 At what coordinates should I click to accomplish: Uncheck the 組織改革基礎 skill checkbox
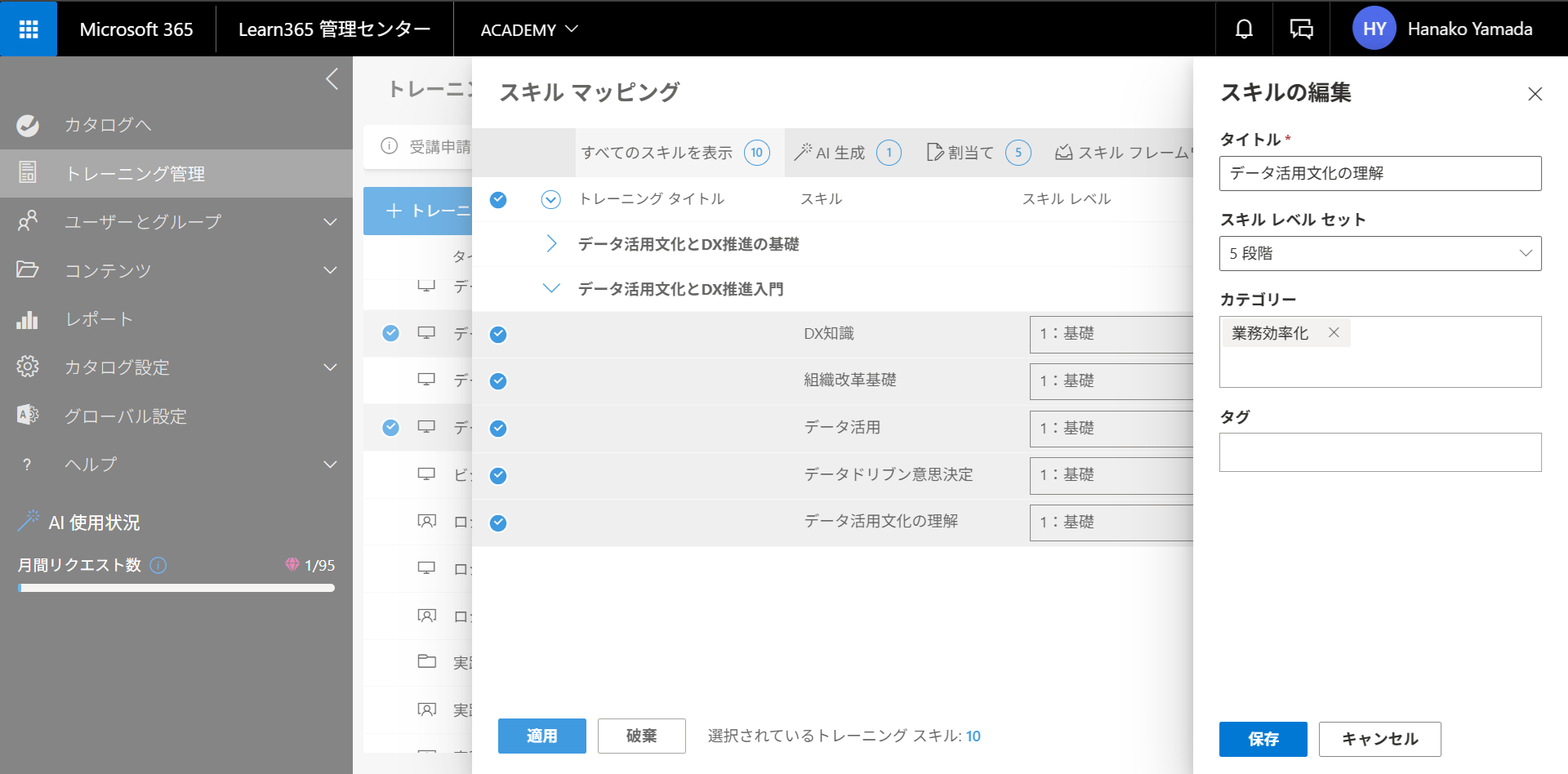click(498, 381)
